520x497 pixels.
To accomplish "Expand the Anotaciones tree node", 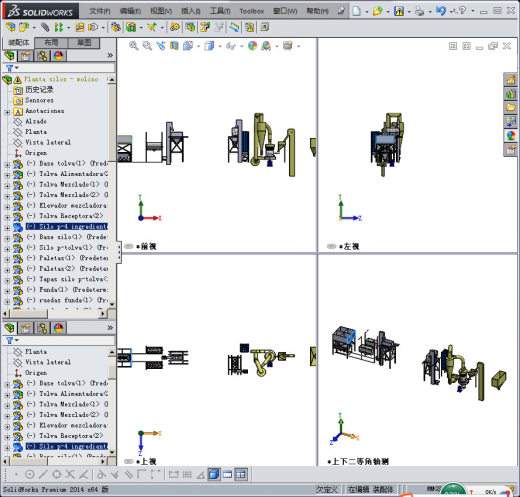I will pyautogui.click(x=7, y=112).
